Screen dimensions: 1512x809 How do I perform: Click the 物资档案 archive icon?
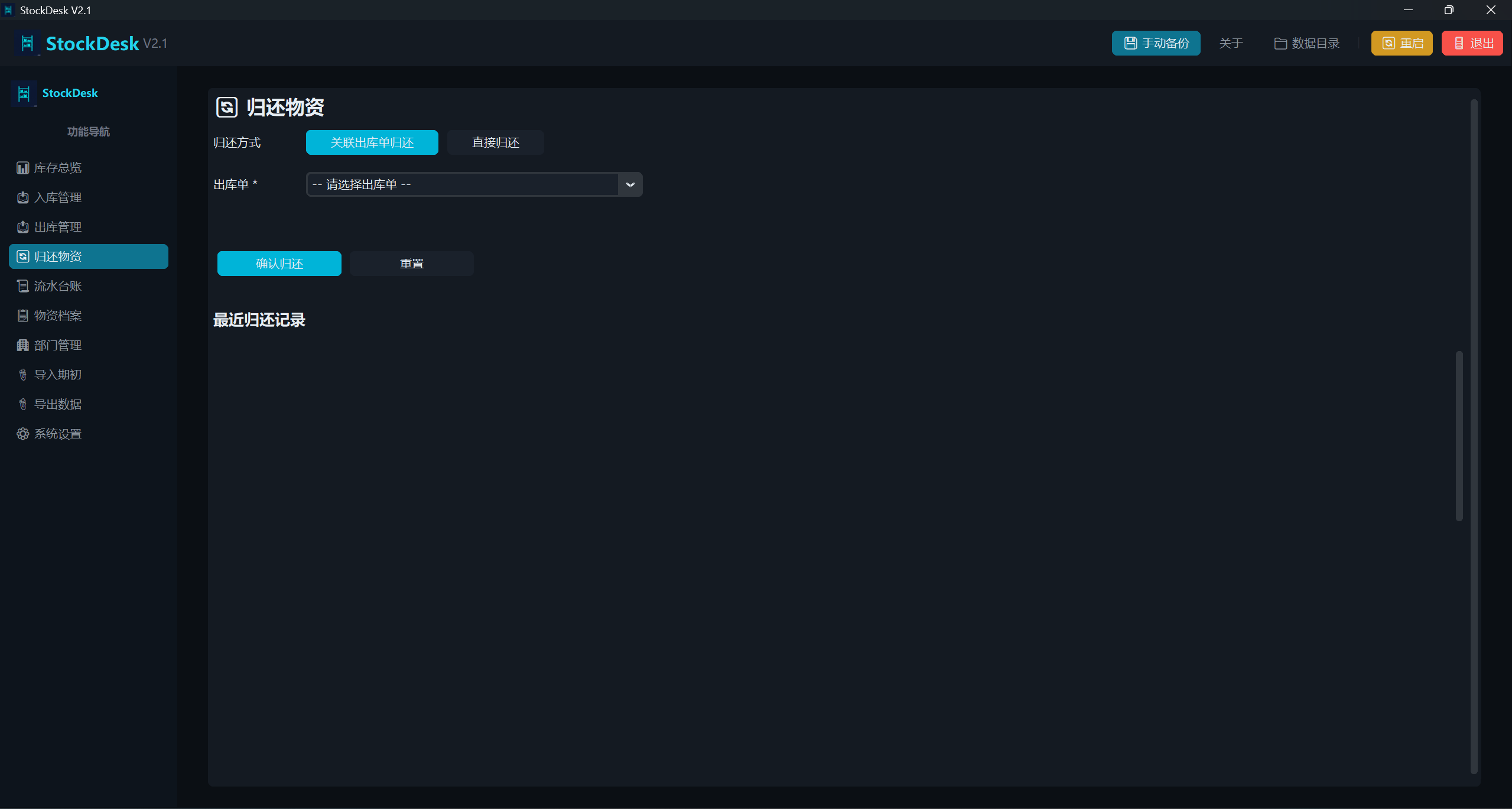(x=22, y=316)
